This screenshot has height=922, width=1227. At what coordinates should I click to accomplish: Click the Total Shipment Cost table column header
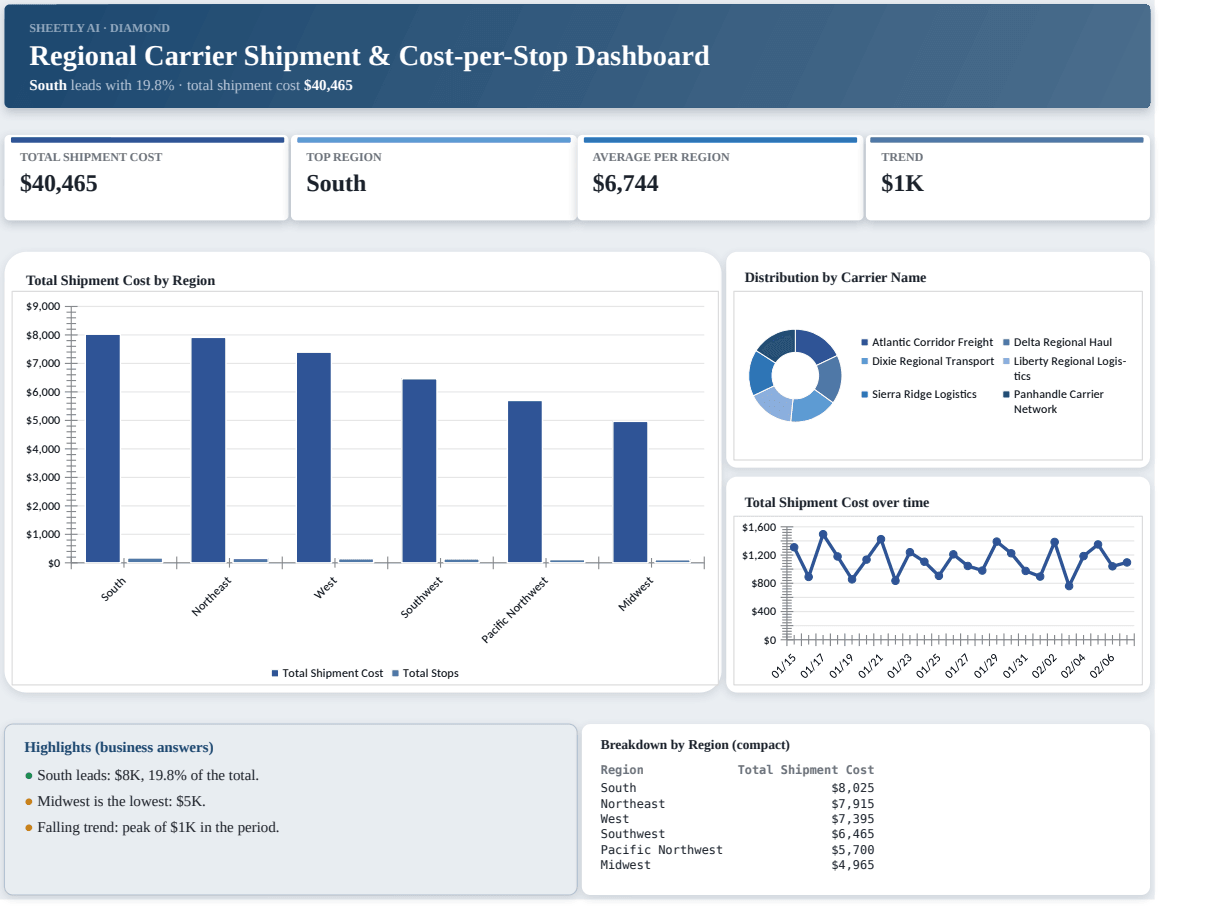point(806,770)
